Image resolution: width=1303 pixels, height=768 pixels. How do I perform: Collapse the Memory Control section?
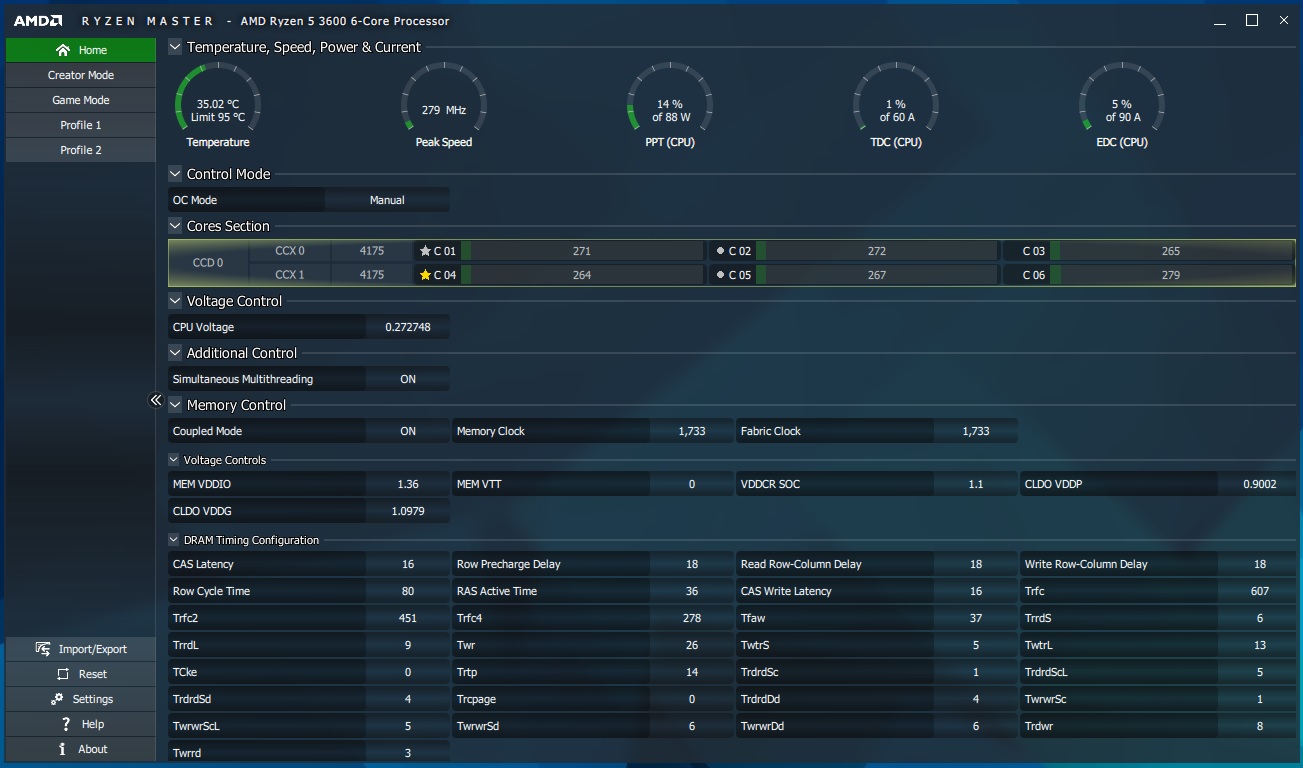(175, 405)
